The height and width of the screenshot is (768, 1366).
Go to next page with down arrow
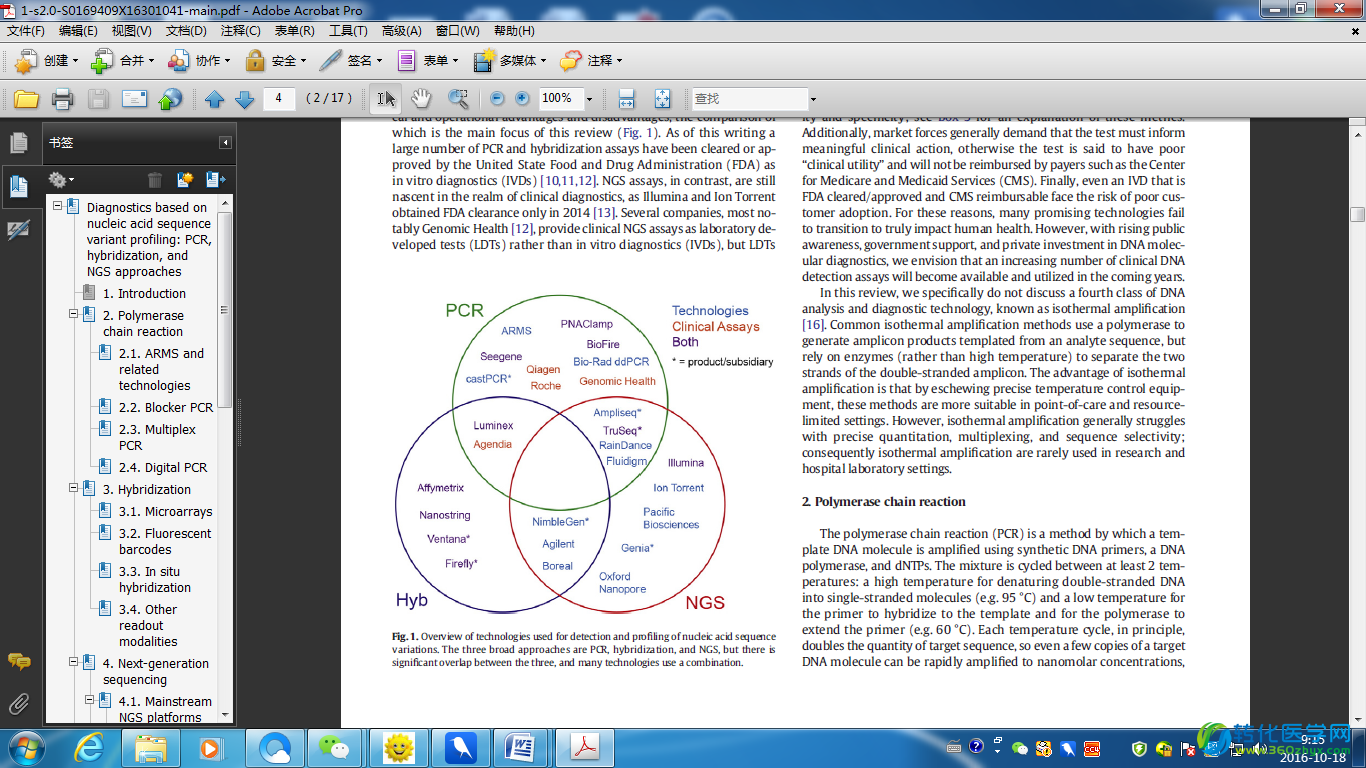[x=244, y=99]
